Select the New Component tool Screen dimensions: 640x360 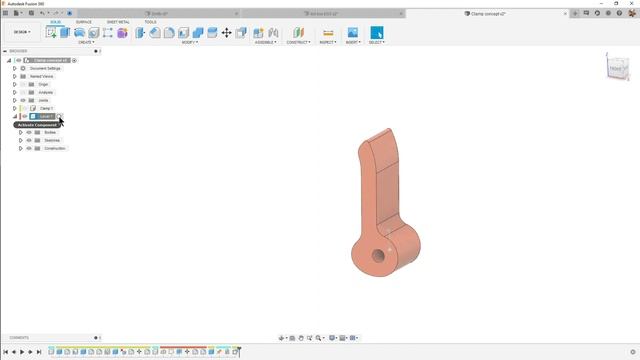coord(258,33)
